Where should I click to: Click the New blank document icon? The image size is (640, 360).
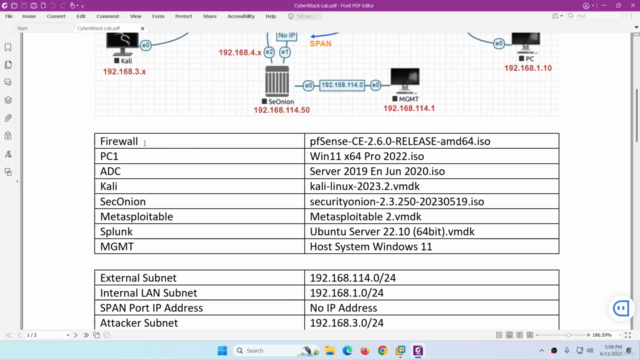pyautogui.click(x=43, y=6)
